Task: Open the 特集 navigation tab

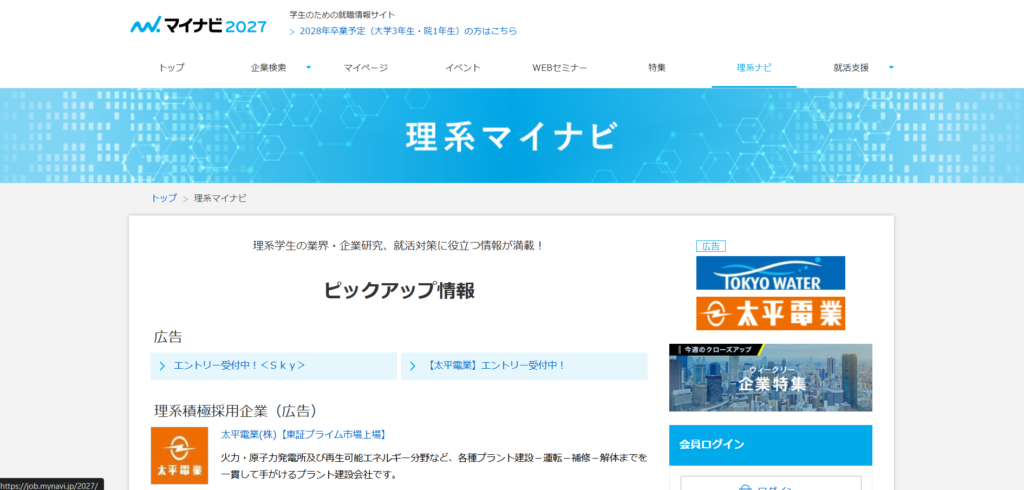Action: 656,68
